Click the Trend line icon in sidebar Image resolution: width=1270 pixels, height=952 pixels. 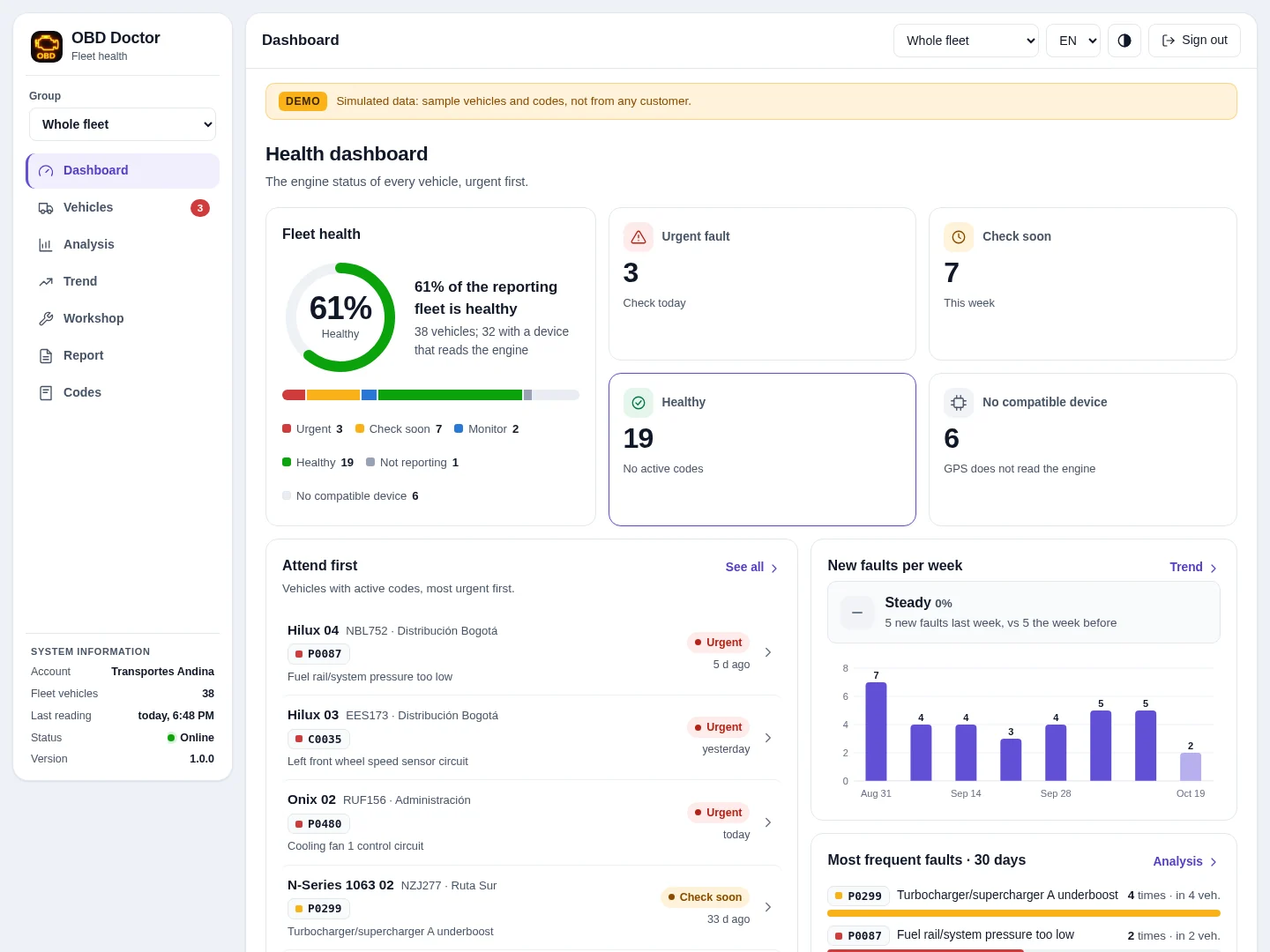tap(46, 282)
